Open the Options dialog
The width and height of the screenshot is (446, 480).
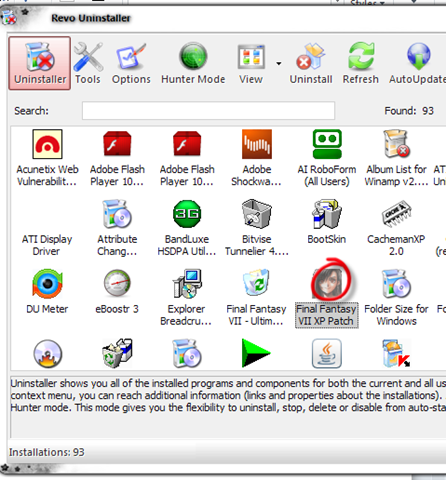tap(131, 63)
